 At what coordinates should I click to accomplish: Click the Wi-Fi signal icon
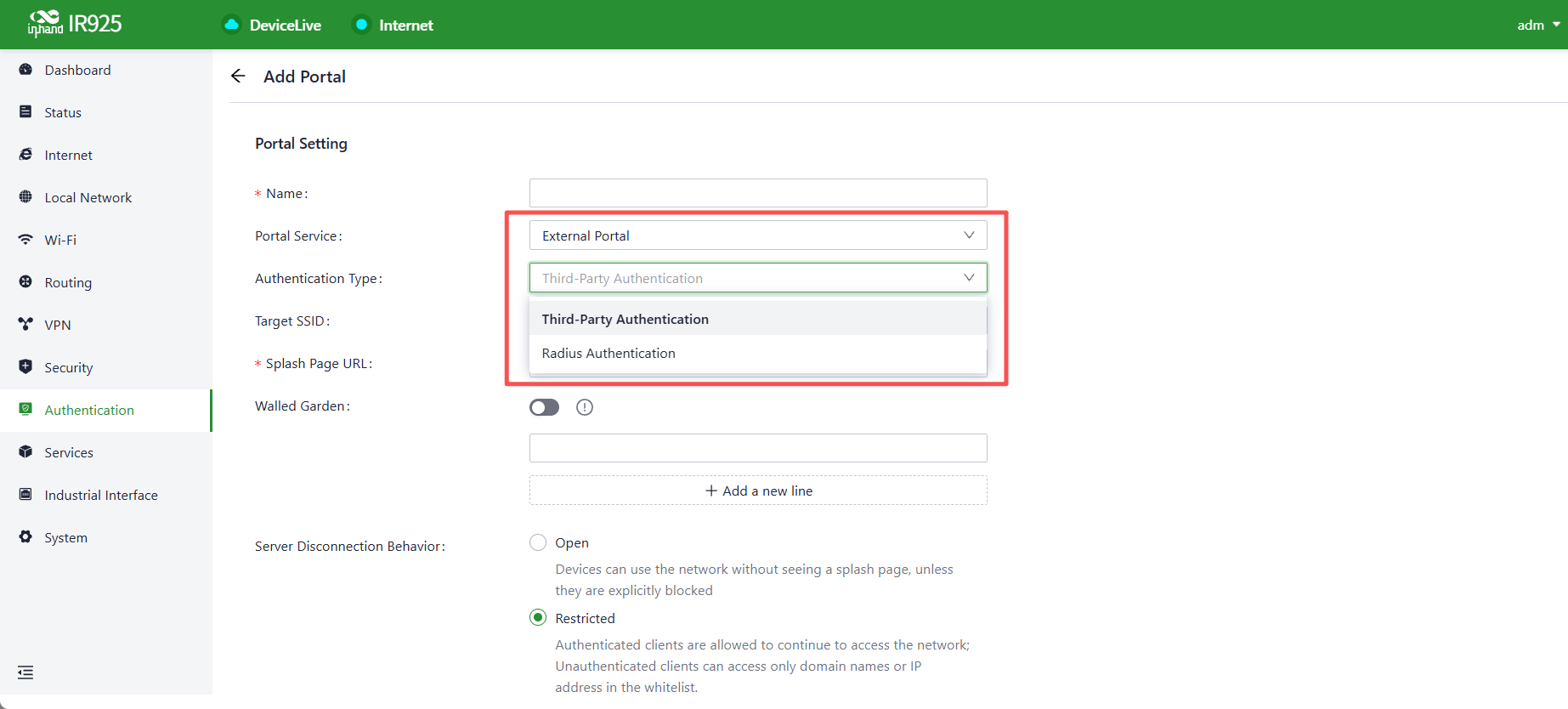pyautogui.click(x=25, y=240)
